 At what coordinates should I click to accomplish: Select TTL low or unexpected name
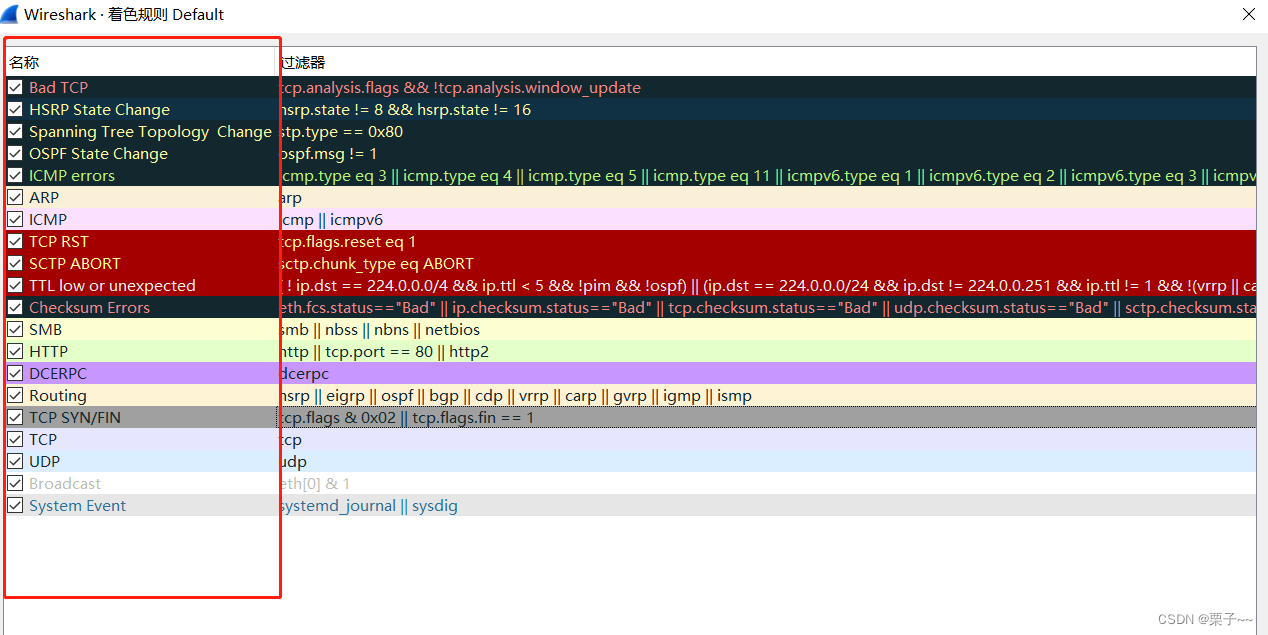(x=112, y=286)
